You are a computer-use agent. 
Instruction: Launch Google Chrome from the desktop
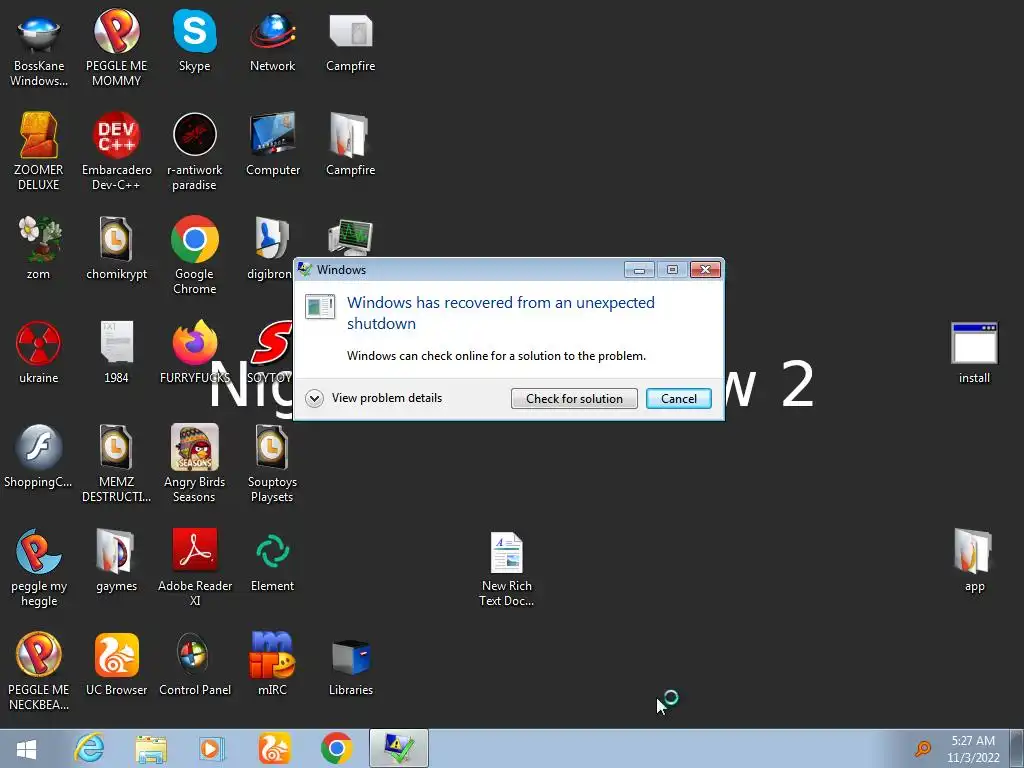click(x=195, y=255)
